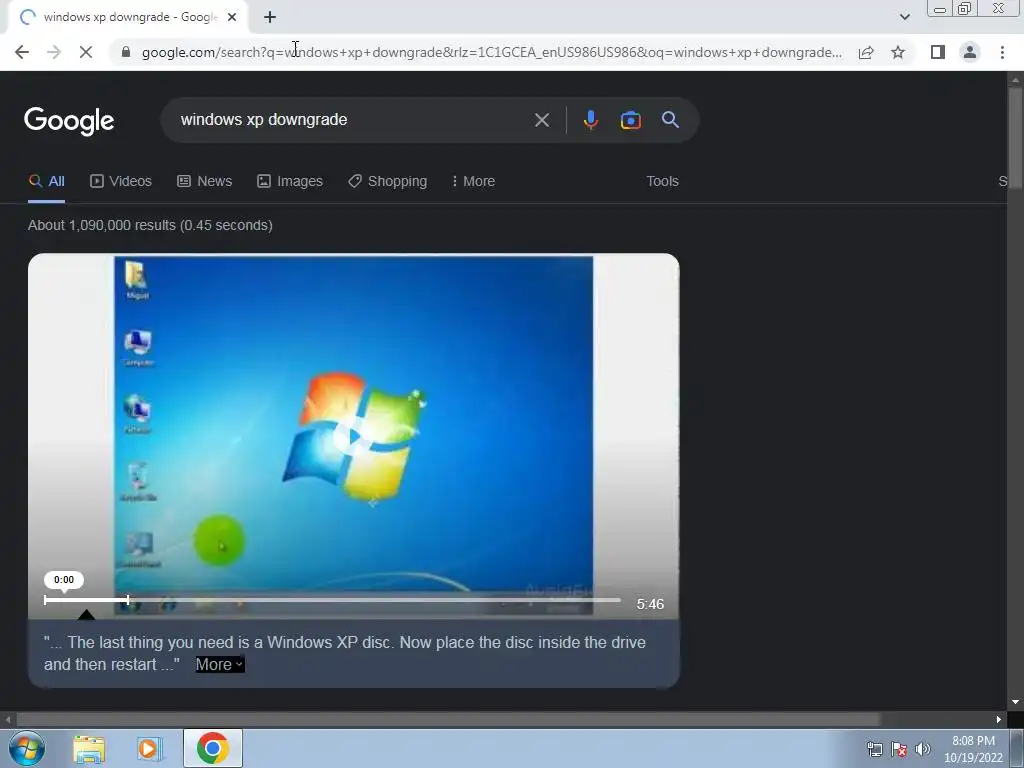Open the clock showing 8:08 PM

(973, 749)
